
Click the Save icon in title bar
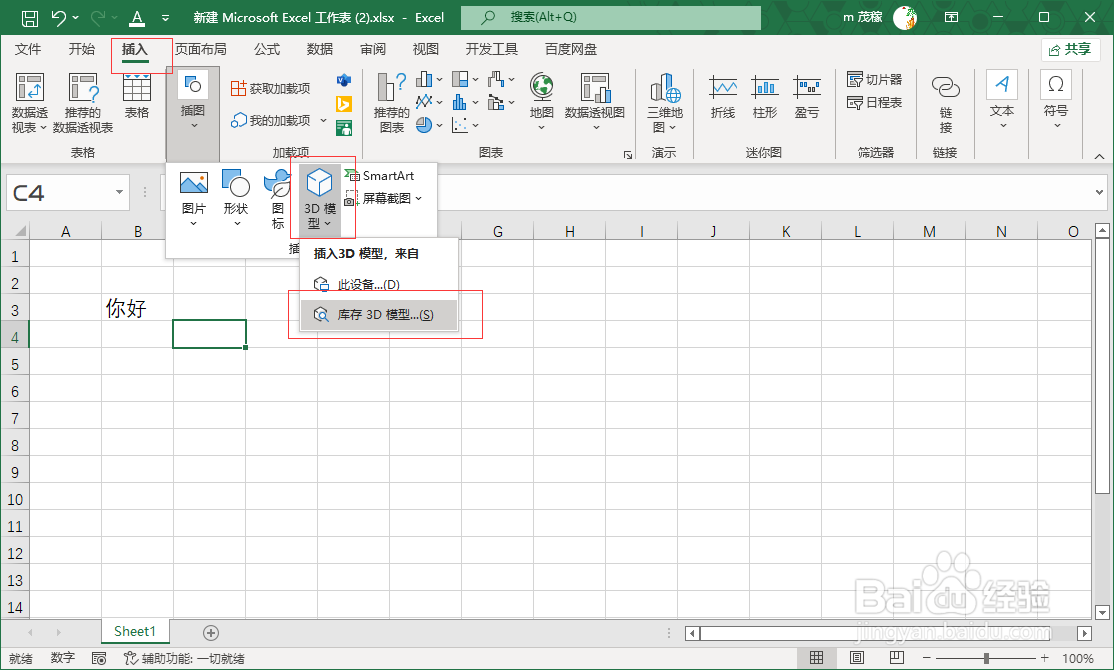pyautogui.click(x=29, y=18)
